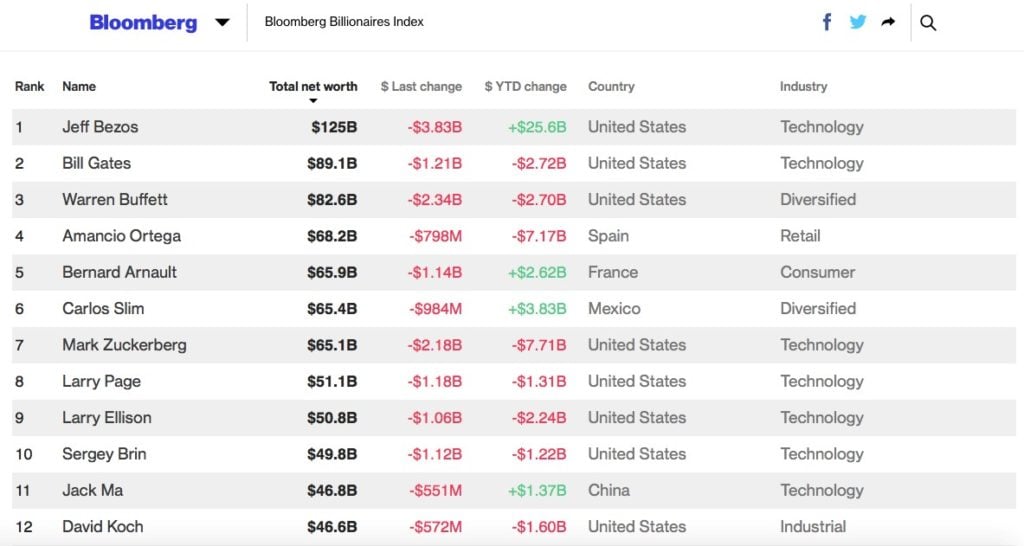
Task: Sort table by Name header
Action: [79, 87]
